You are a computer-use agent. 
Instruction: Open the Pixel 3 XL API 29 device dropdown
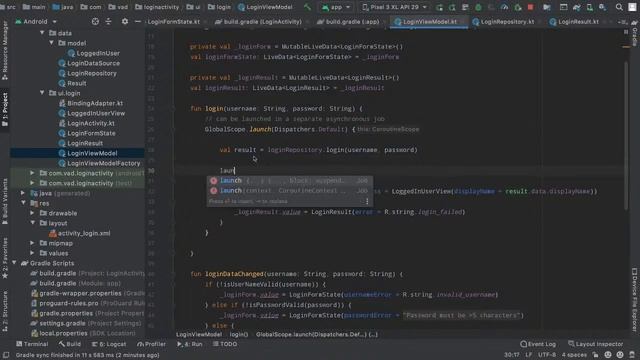click(395, 7)
